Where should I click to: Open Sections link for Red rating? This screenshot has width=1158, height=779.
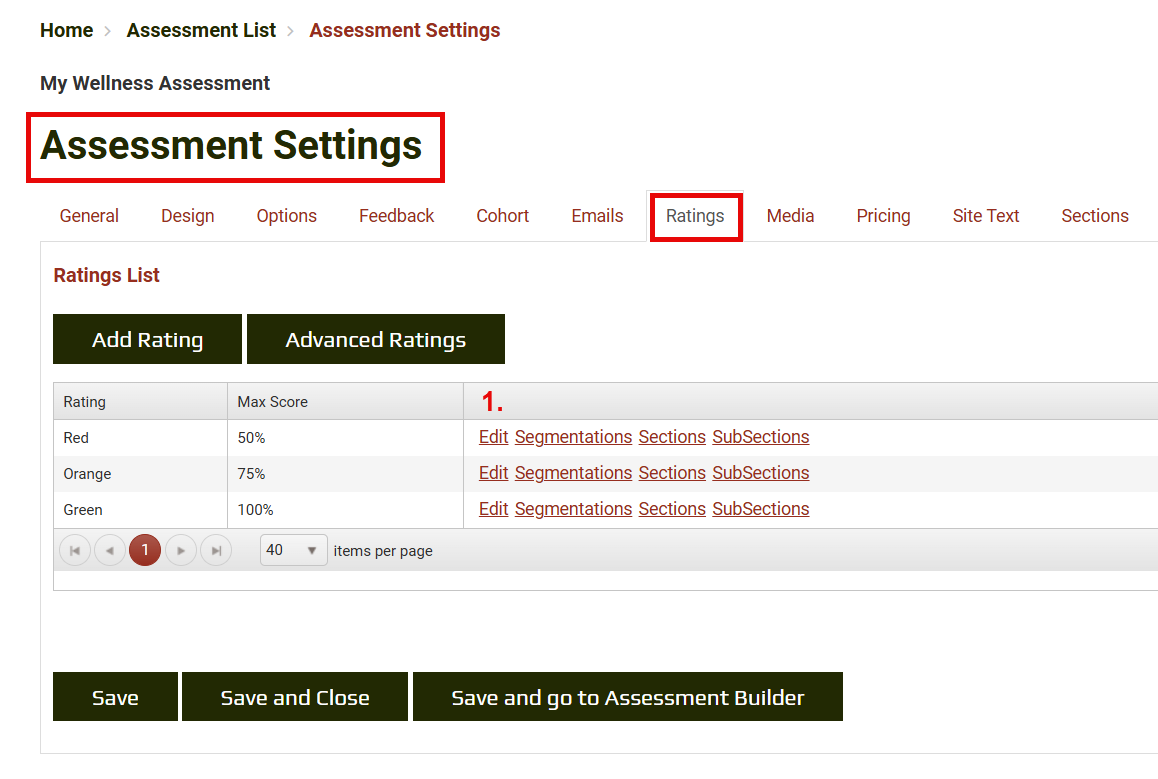tap(672, 437)
